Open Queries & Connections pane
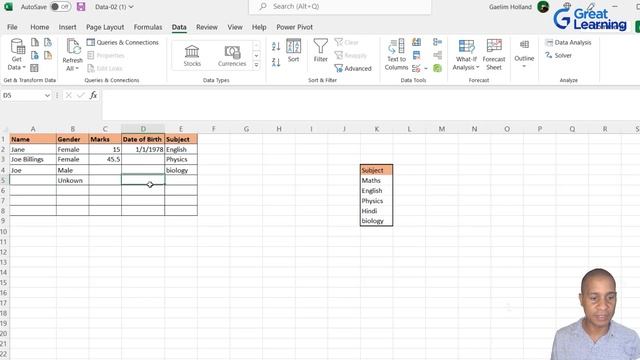Image resolution: width=640 pixels, height=360 pixels. coord(122,42)
